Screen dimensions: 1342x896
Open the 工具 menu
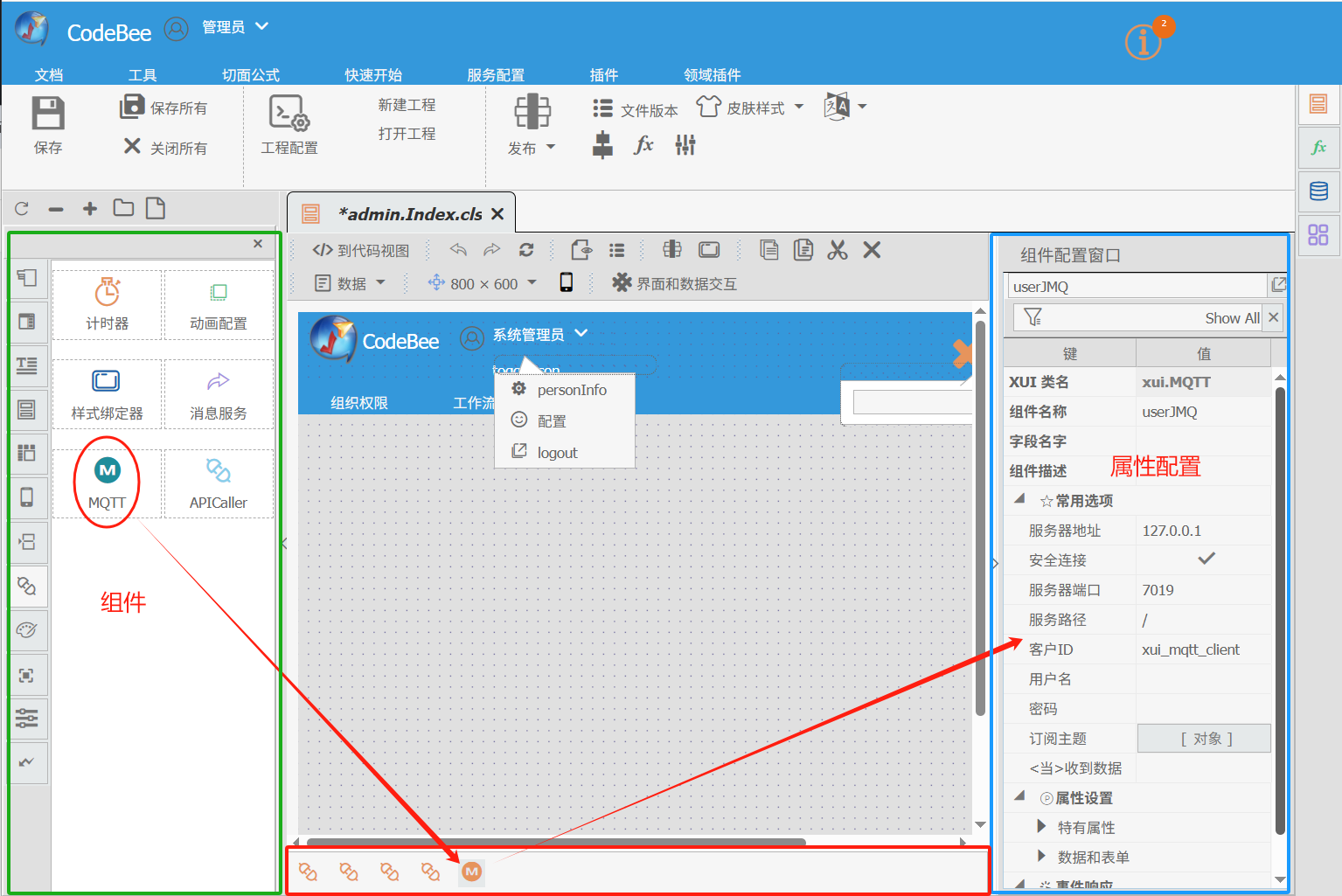tap(143, 75)
